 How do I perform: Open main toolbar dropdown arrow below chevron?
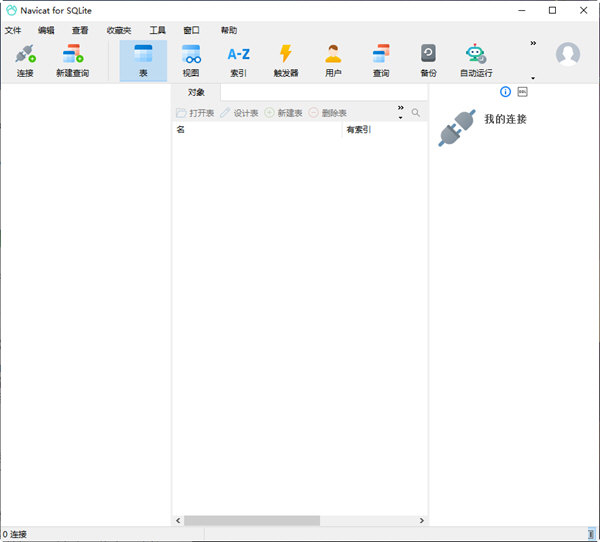(533, 78)
